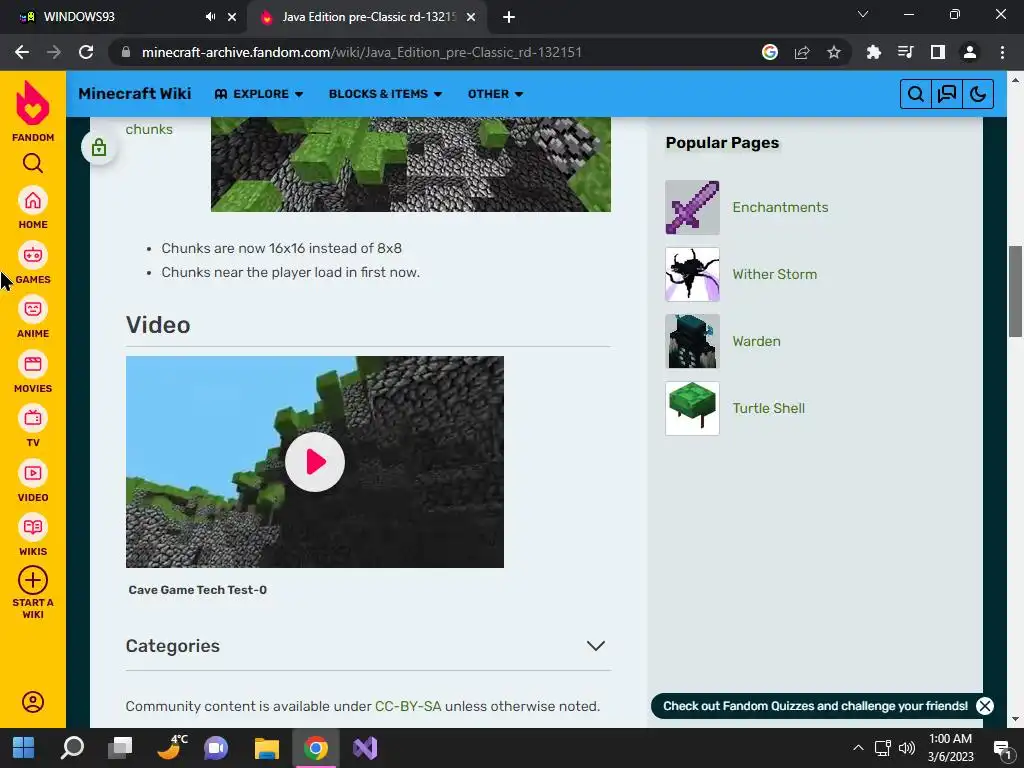Open the Chrome profile avatar
The image size is (1024, 768).
click(x=970, y=52)
